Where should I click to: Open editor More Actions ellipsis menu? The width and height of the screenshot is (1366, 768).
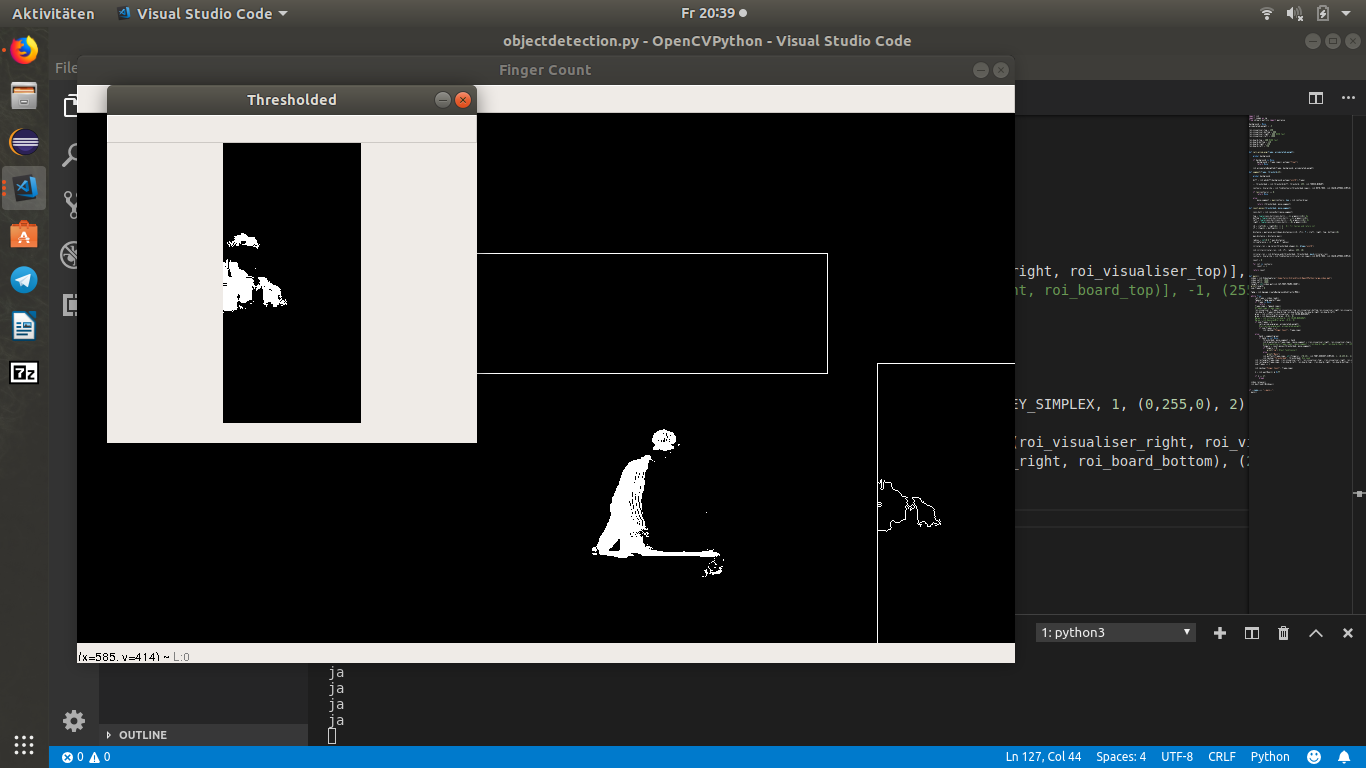point(1348,98)
